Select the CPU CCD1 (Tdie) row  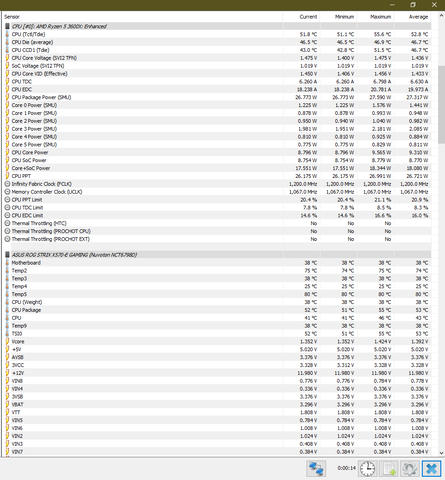(x=218, y=50)
